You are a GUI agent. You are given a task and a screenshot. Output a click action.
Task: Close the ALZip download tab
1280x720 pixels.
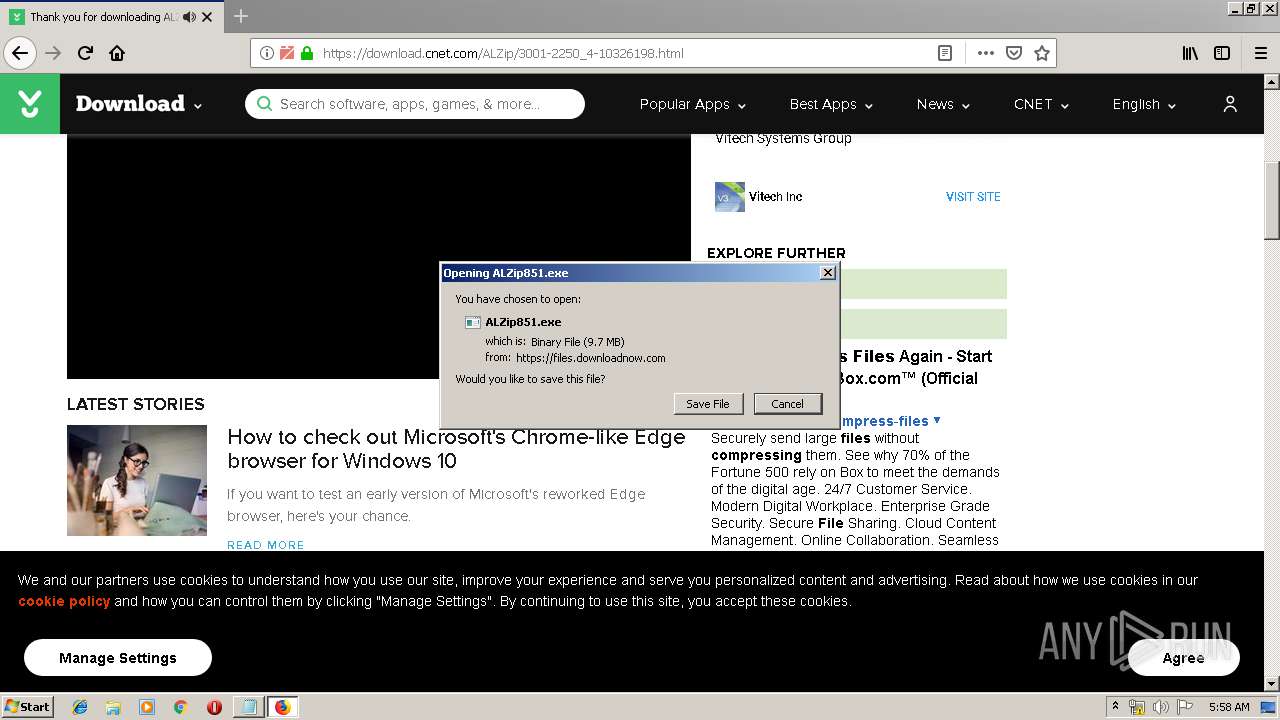tap(207, 17)
